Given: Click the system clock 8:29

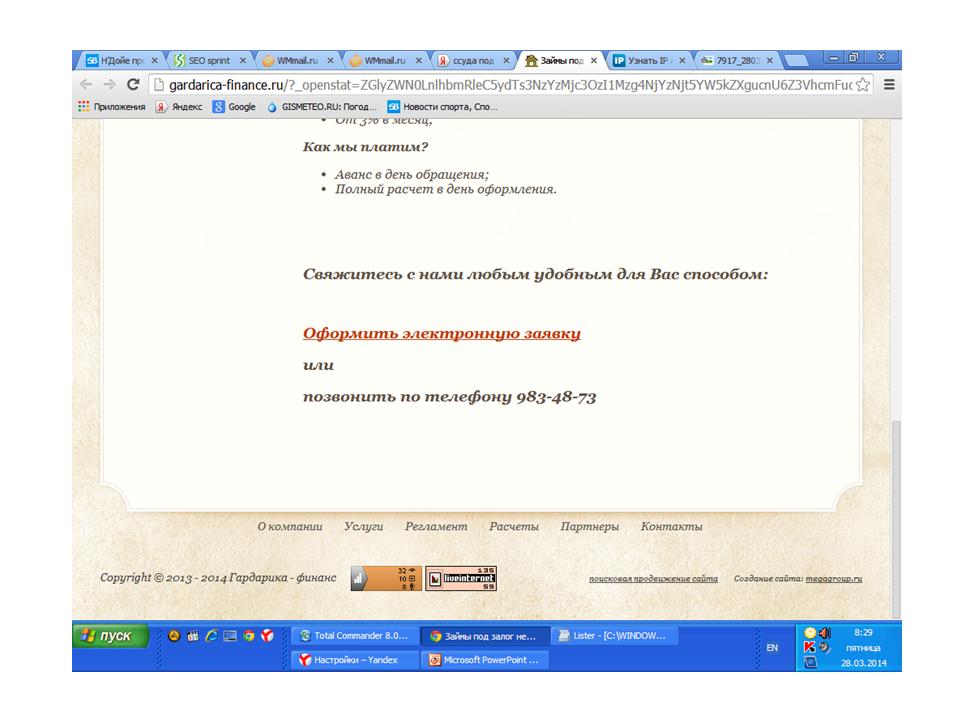Looking at the screenshot, I should point(863,632).
